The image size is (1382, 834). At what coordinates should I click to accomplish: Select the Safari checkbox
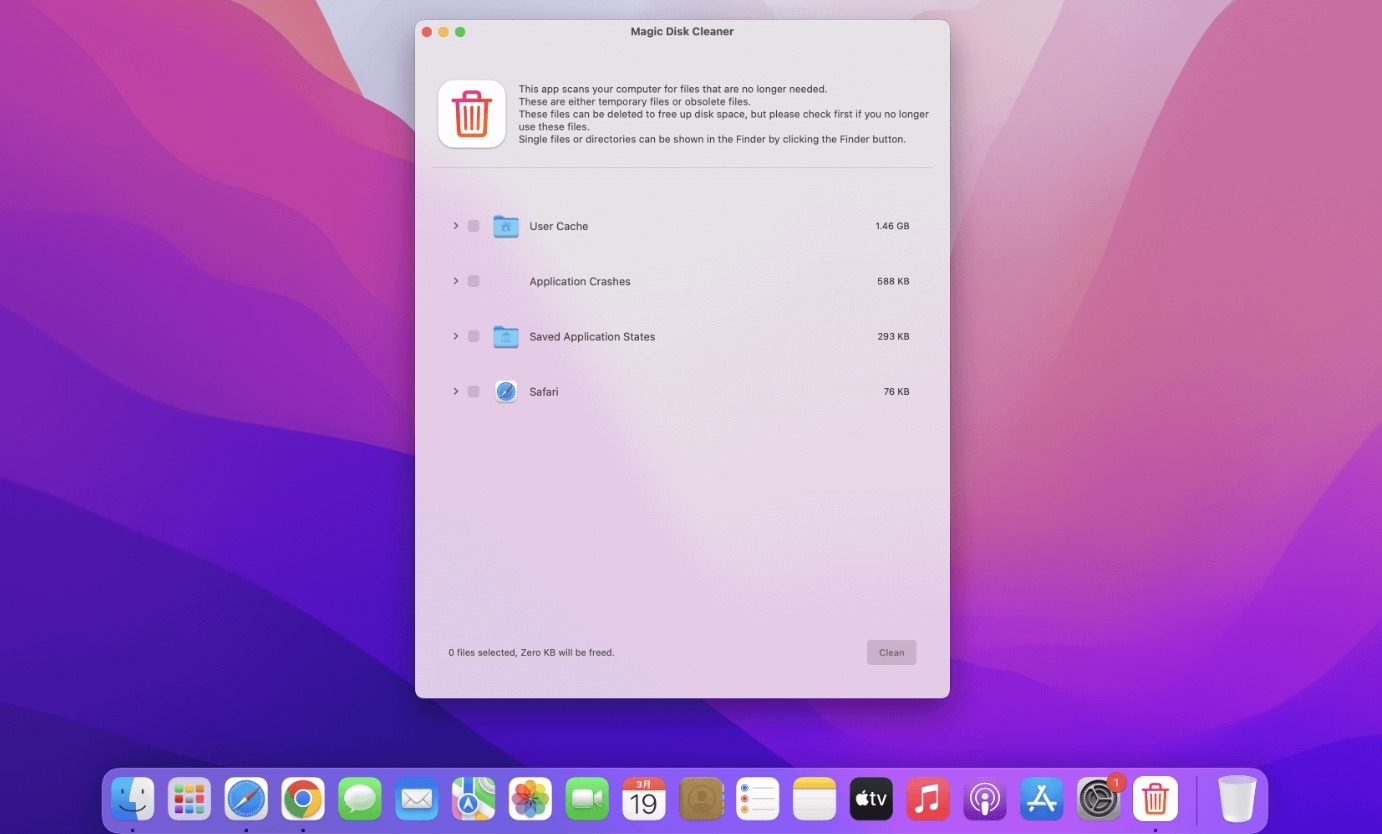pyautogui.click(x=474, y=392)
